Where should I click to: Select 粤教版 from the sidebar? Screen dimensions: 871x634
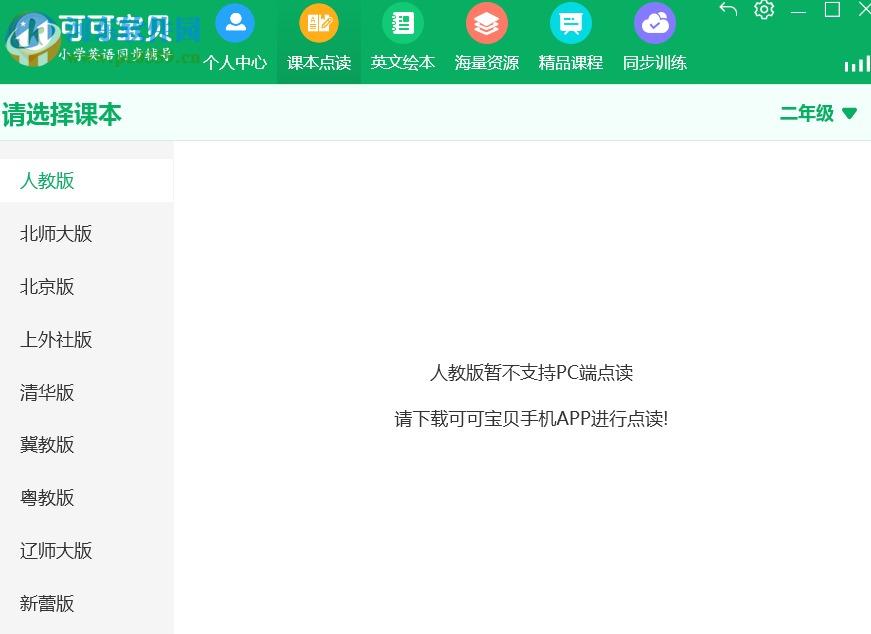click(45, 498)
